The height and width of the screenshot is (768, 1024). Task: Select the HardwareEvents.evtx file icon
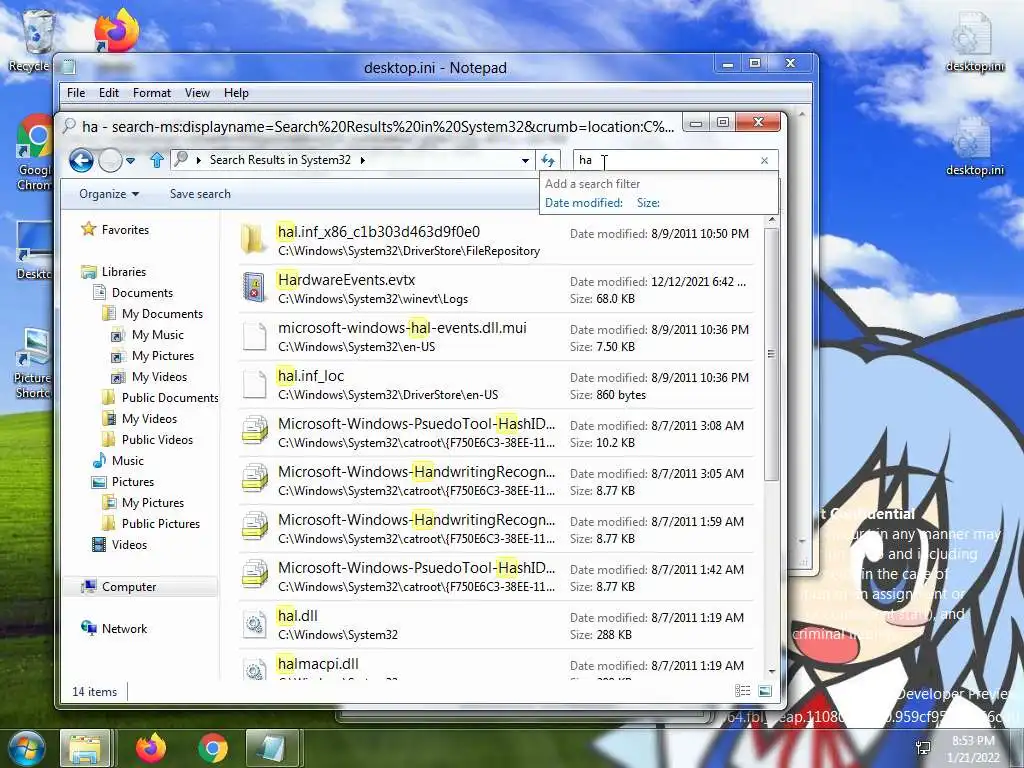tap(253, 288)
